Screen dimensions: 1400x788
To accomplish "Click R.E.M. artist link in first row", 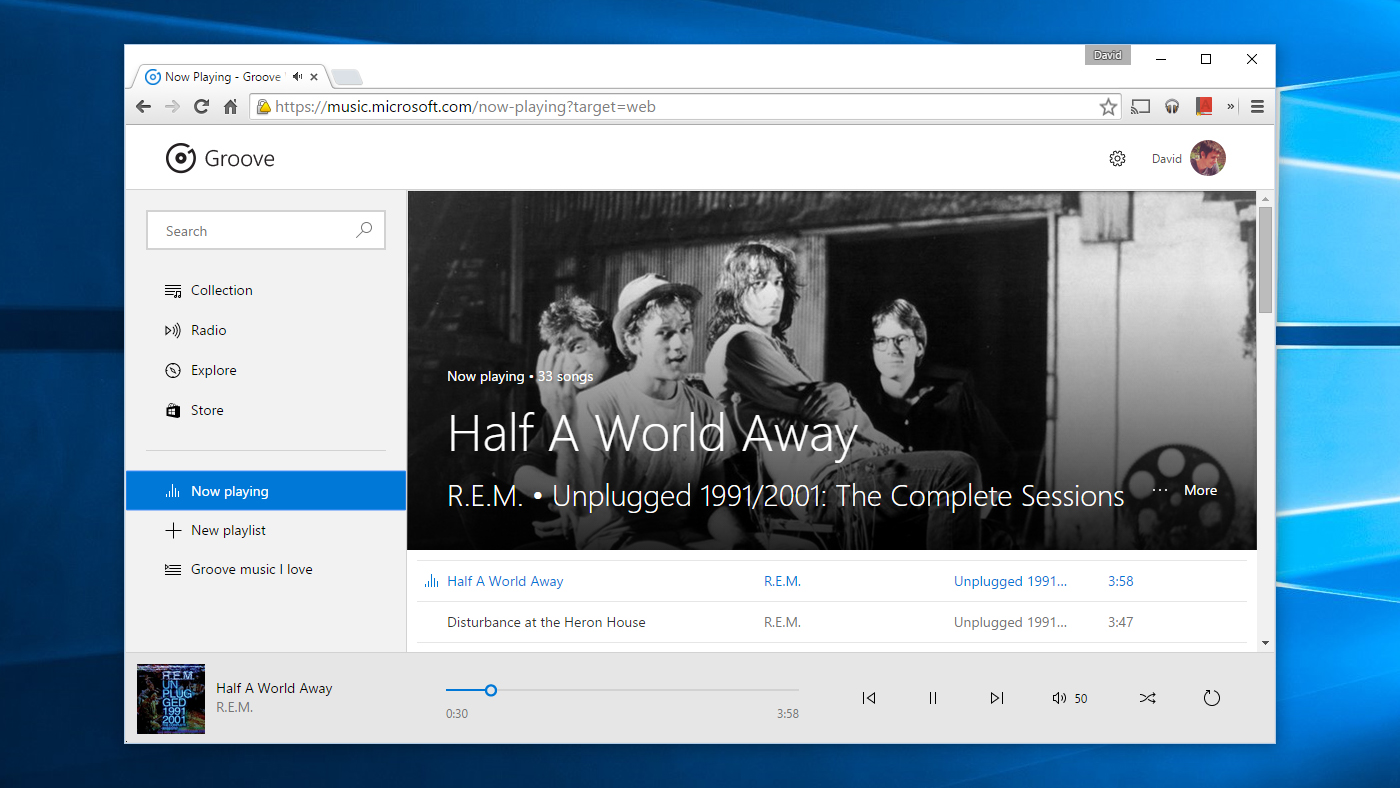I will pyautogui.click(x=782, y=581).
